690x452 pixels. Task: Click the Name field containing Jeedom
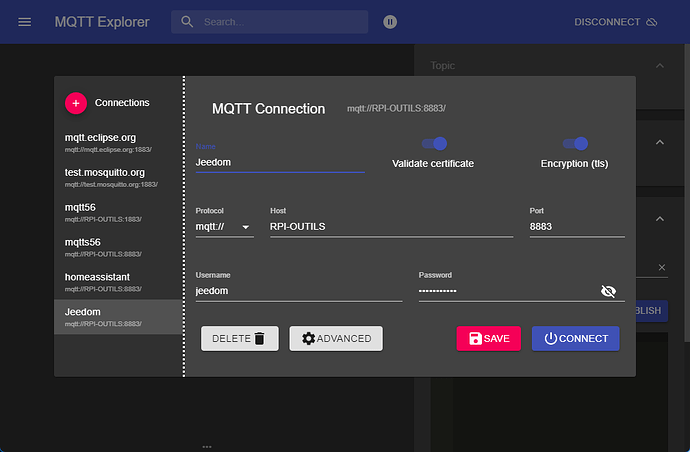click(x=280, y=162)
